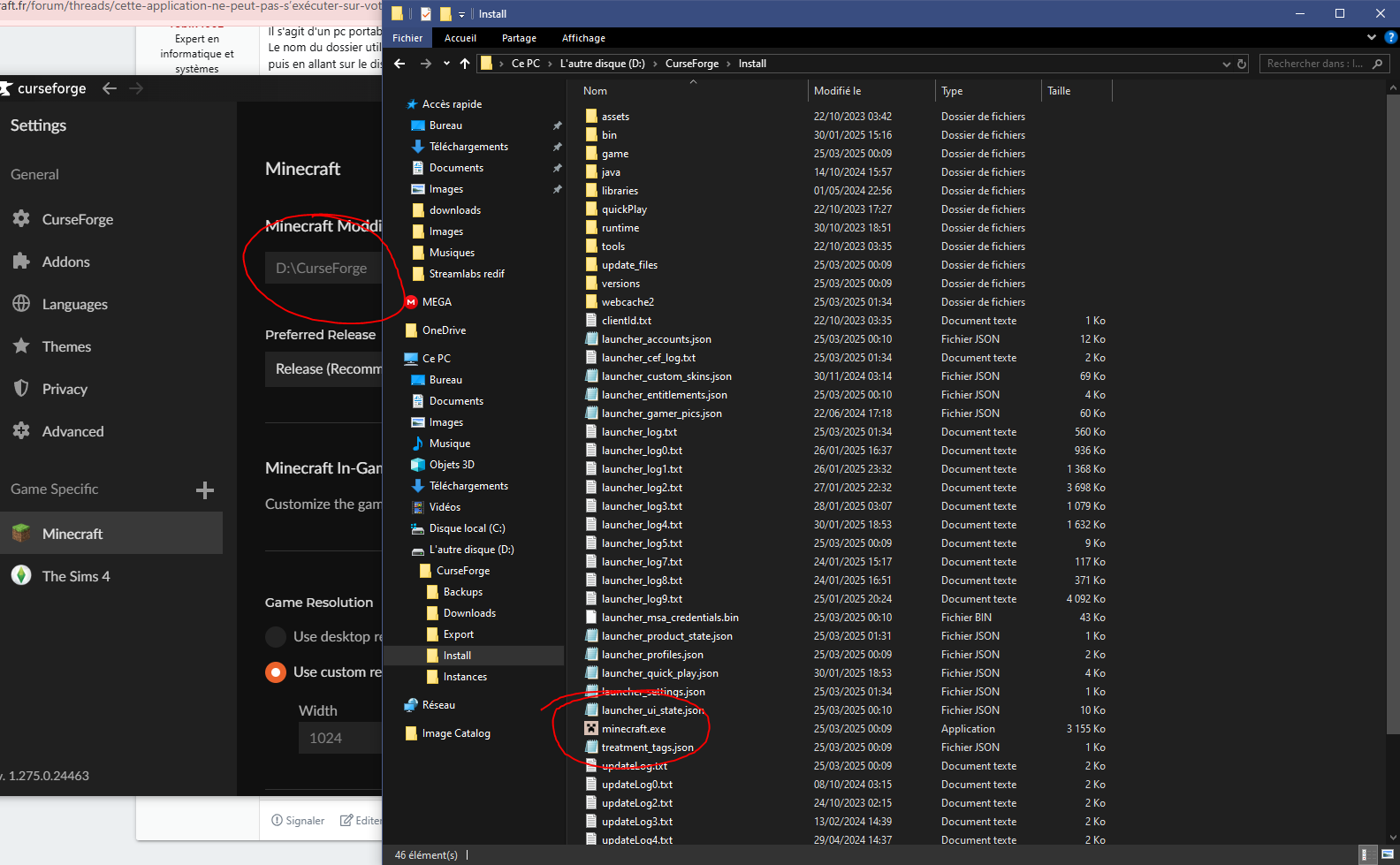Viewport: 1400px width, 865px height.
Task: Select Use desktop resolution radio button
Action: [x=276, y=636]
